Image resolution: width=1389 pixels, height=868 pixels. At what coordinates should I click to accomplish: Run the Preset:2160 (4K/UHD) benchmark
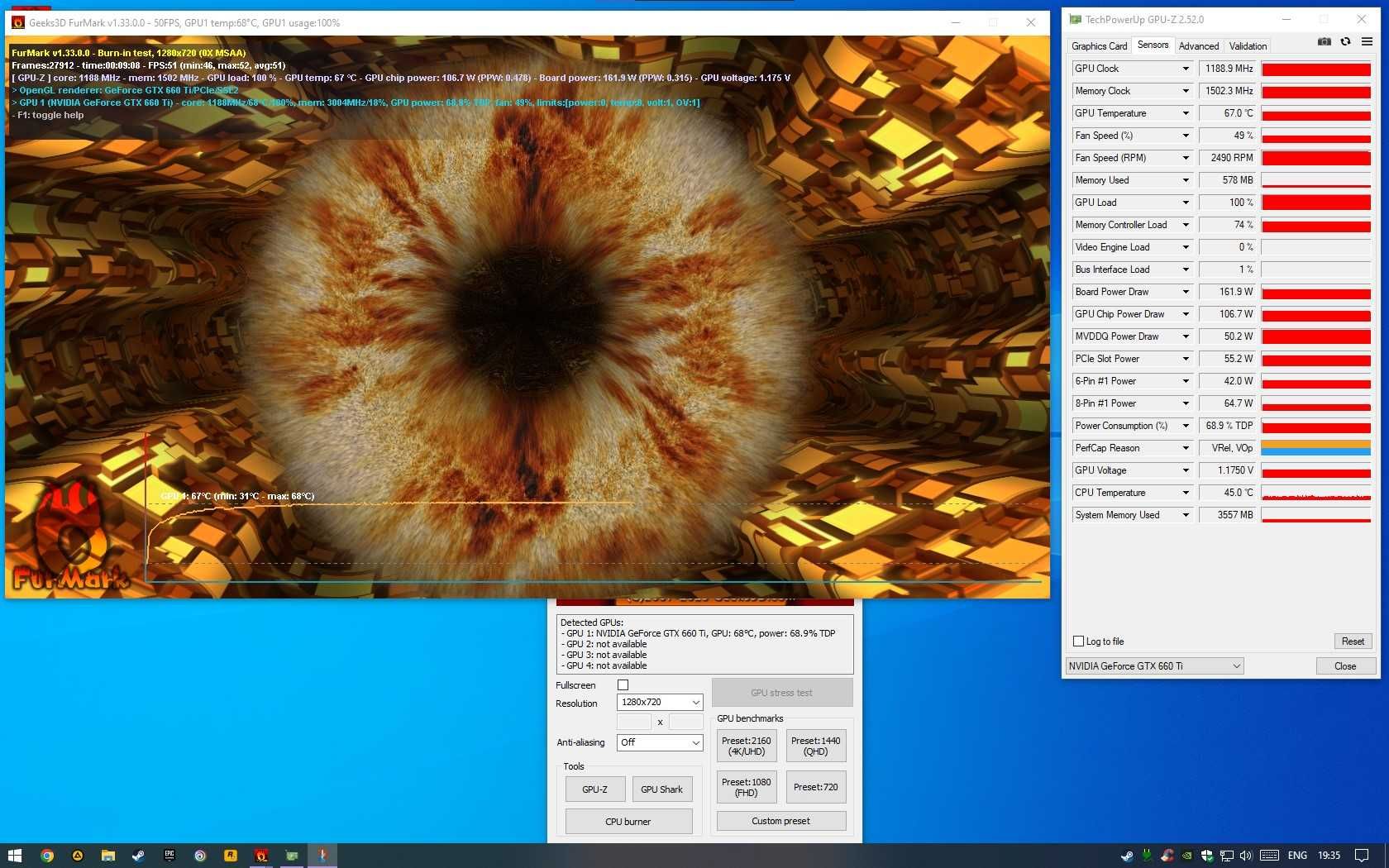pos(746,746)
